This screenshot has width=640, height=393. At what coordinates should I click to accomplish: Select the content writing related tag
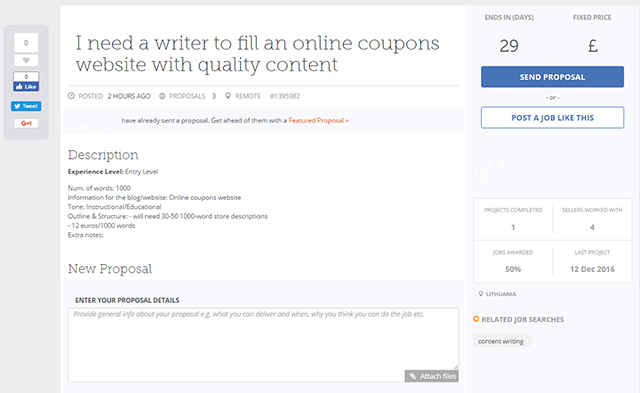pyautogui.click(x=501, y=341)
